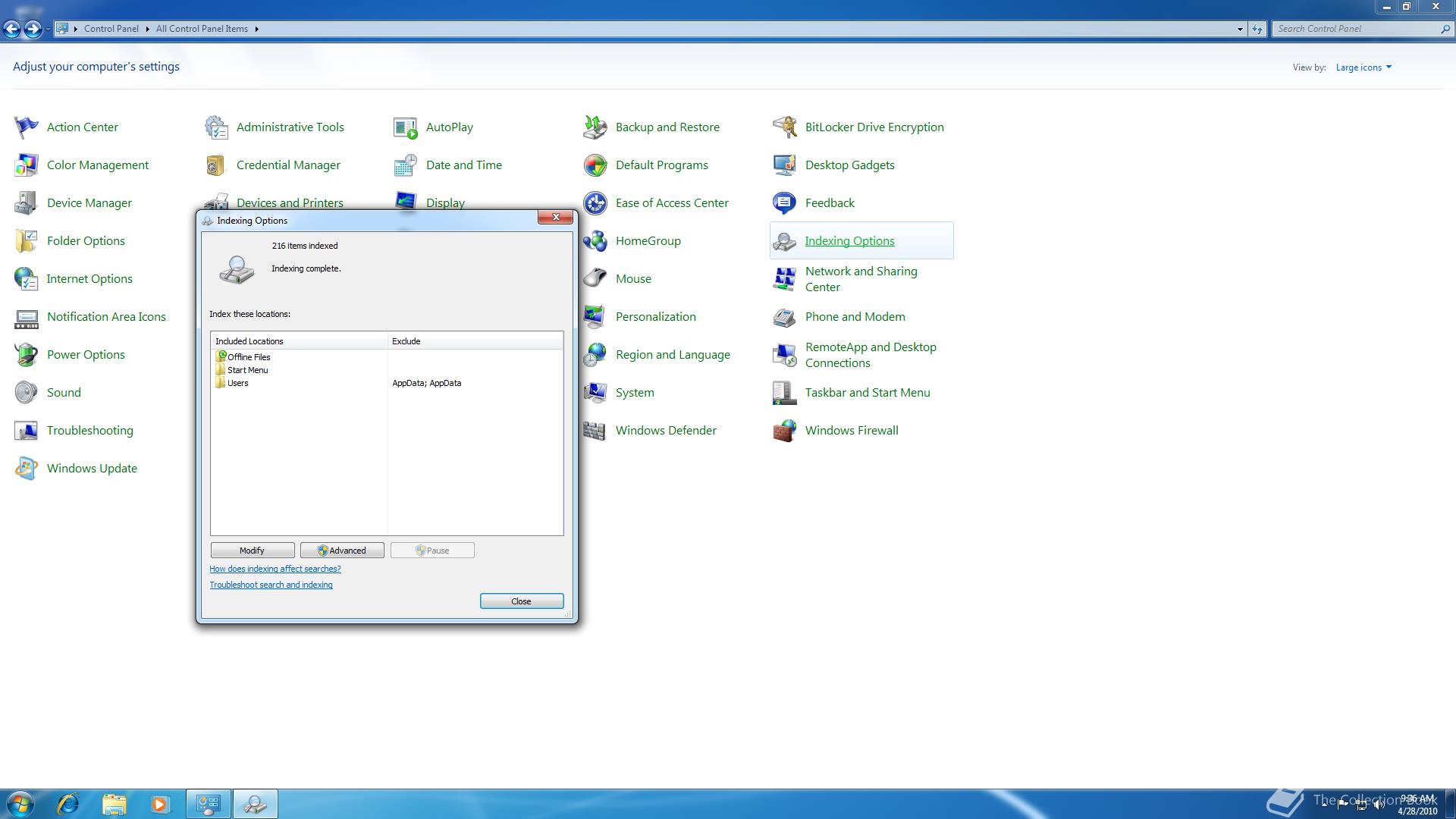Image resolution: width=1456 pixels, height=819 pixels.
Task: Open Device Manager icon
Action: coord(27,203)
